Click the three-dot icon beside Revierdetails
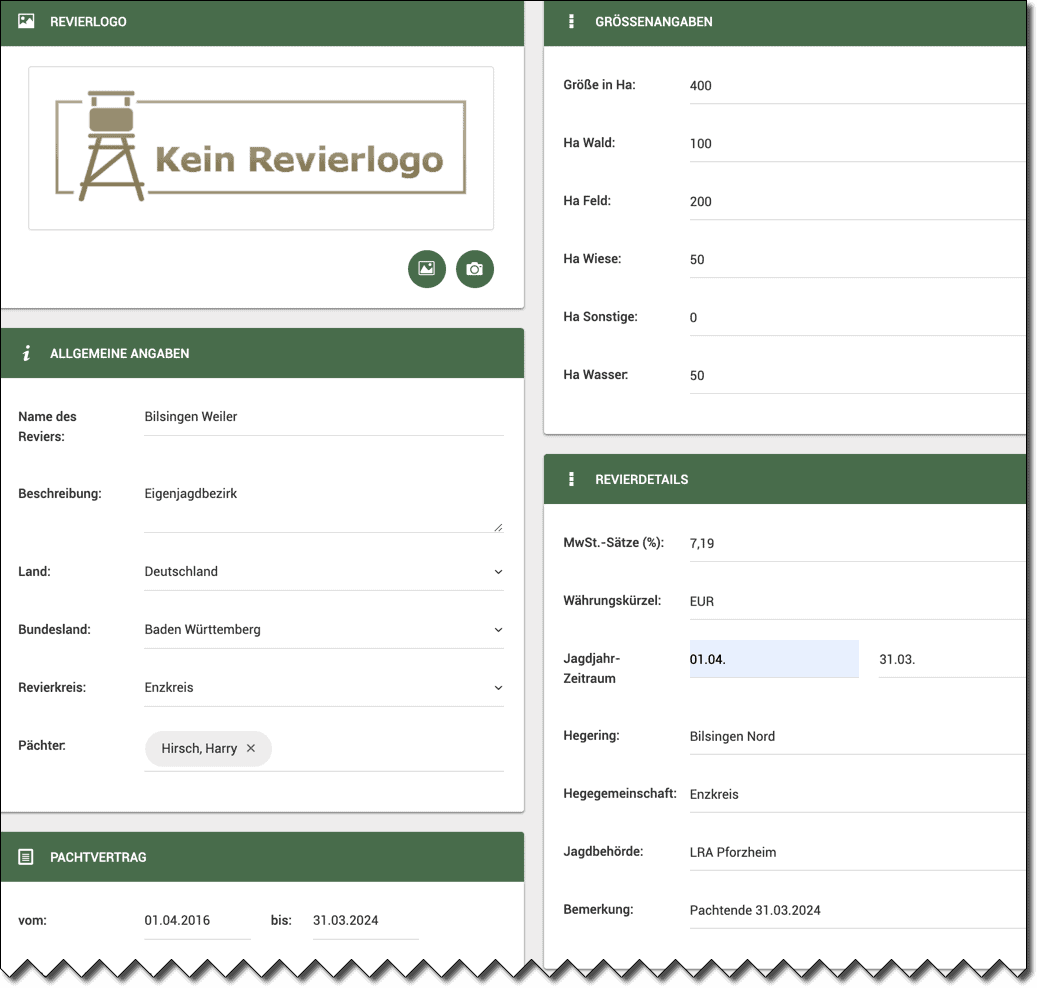This screenshot has width=1037, height=988. tap(571, 479)
